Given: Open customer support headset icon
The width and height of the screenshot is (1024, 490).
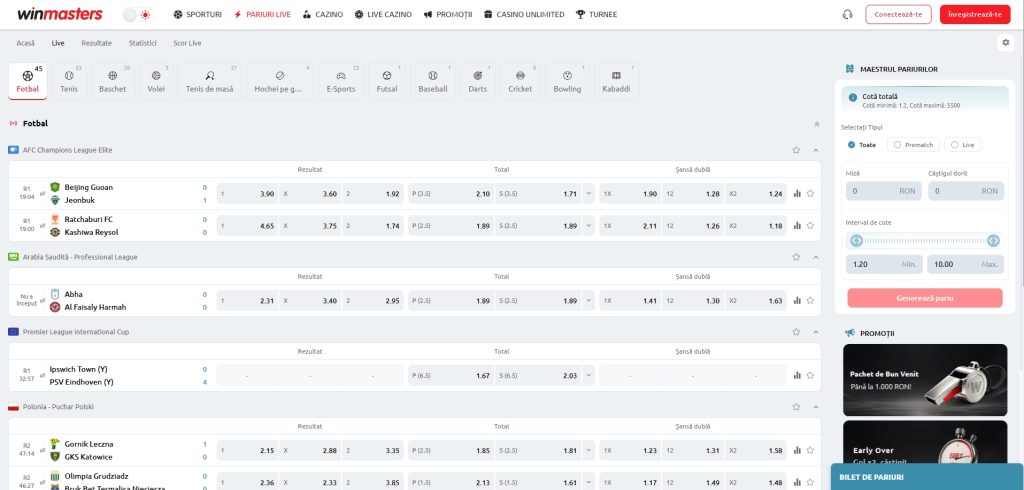Looking at the screenshot, I should (848, 14).
